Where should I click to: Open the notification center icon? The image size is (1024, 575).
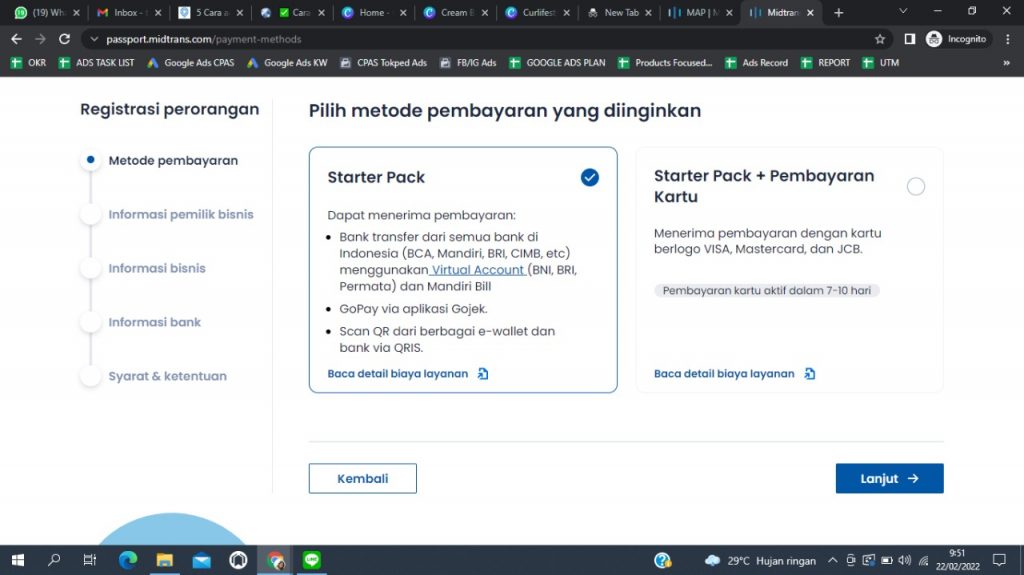click(x=999, y=560)
